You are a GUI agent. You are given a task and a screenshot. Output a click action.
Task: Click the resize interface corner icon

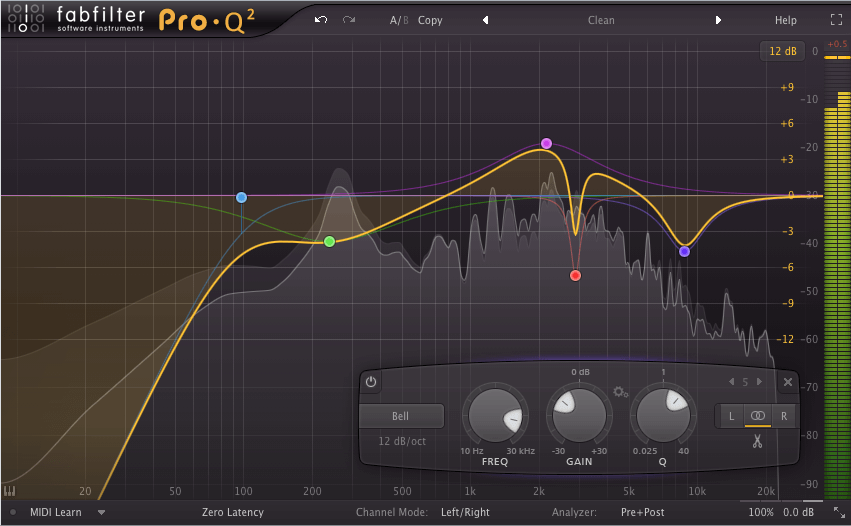(839, 512)
